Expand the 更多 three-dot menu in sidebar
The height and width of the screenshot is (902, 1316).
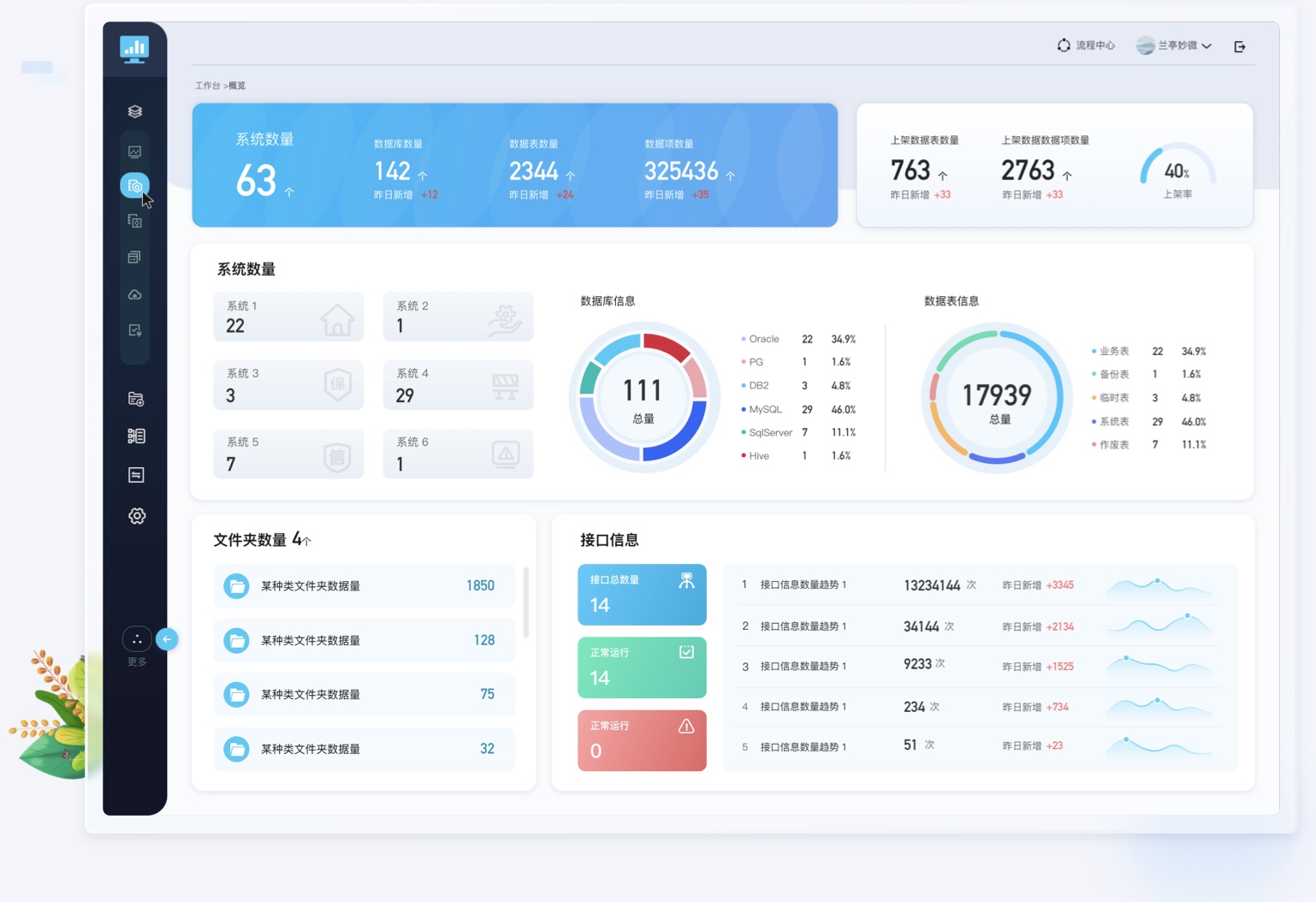click(137, 639)
